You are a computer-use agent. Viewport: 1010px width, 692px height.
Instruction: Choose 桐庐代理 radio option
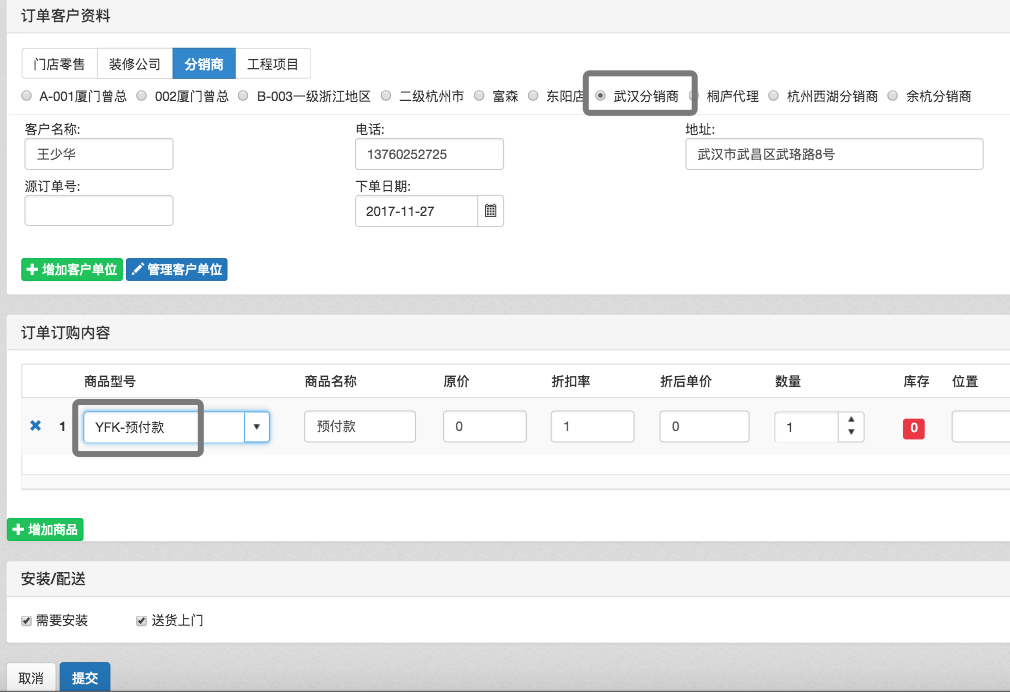694,95
